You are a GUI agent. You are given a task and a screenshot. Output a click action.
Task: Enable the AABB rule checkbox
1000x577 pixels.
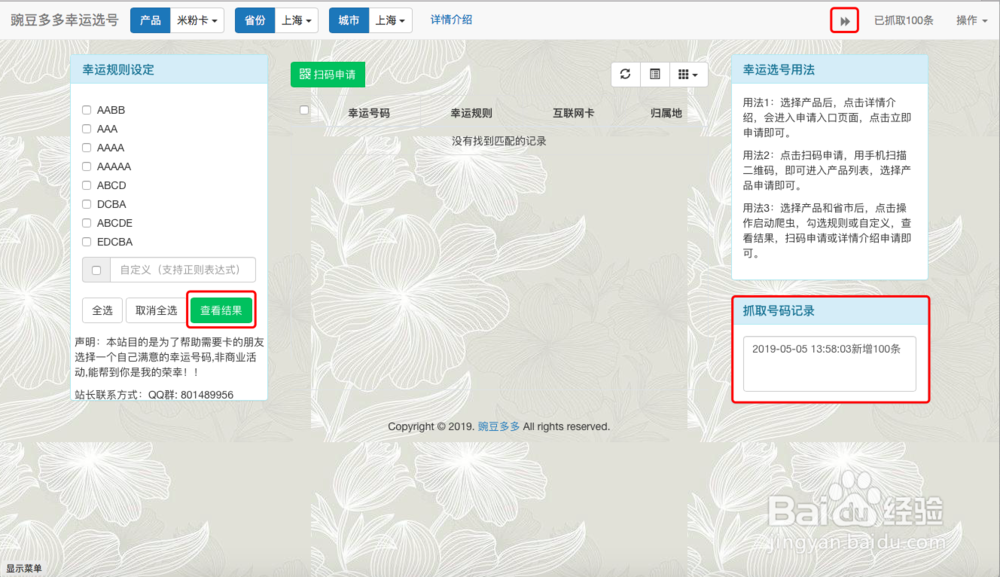point(86,109)
